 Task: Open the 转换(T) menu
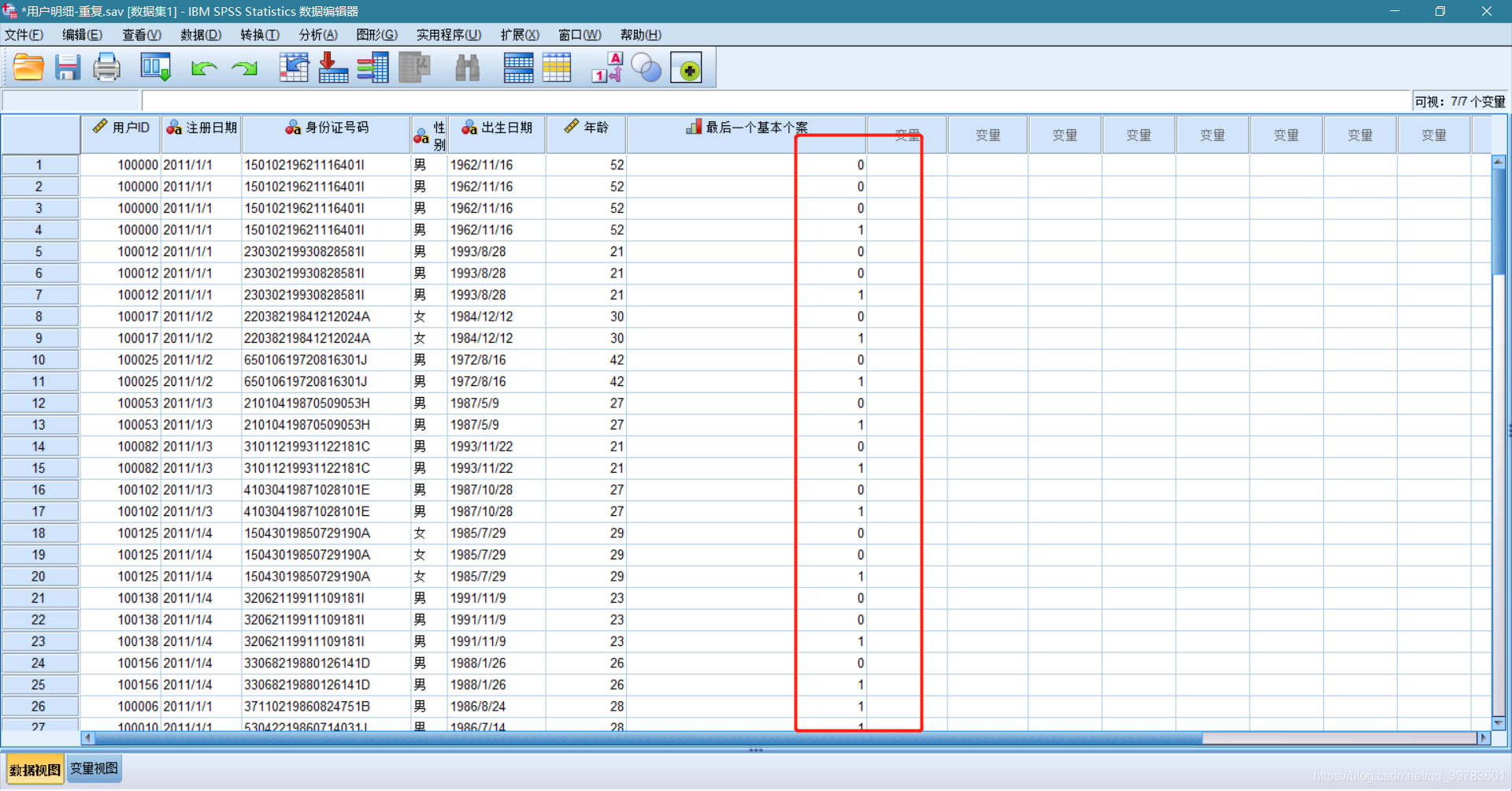pos(260,35)
